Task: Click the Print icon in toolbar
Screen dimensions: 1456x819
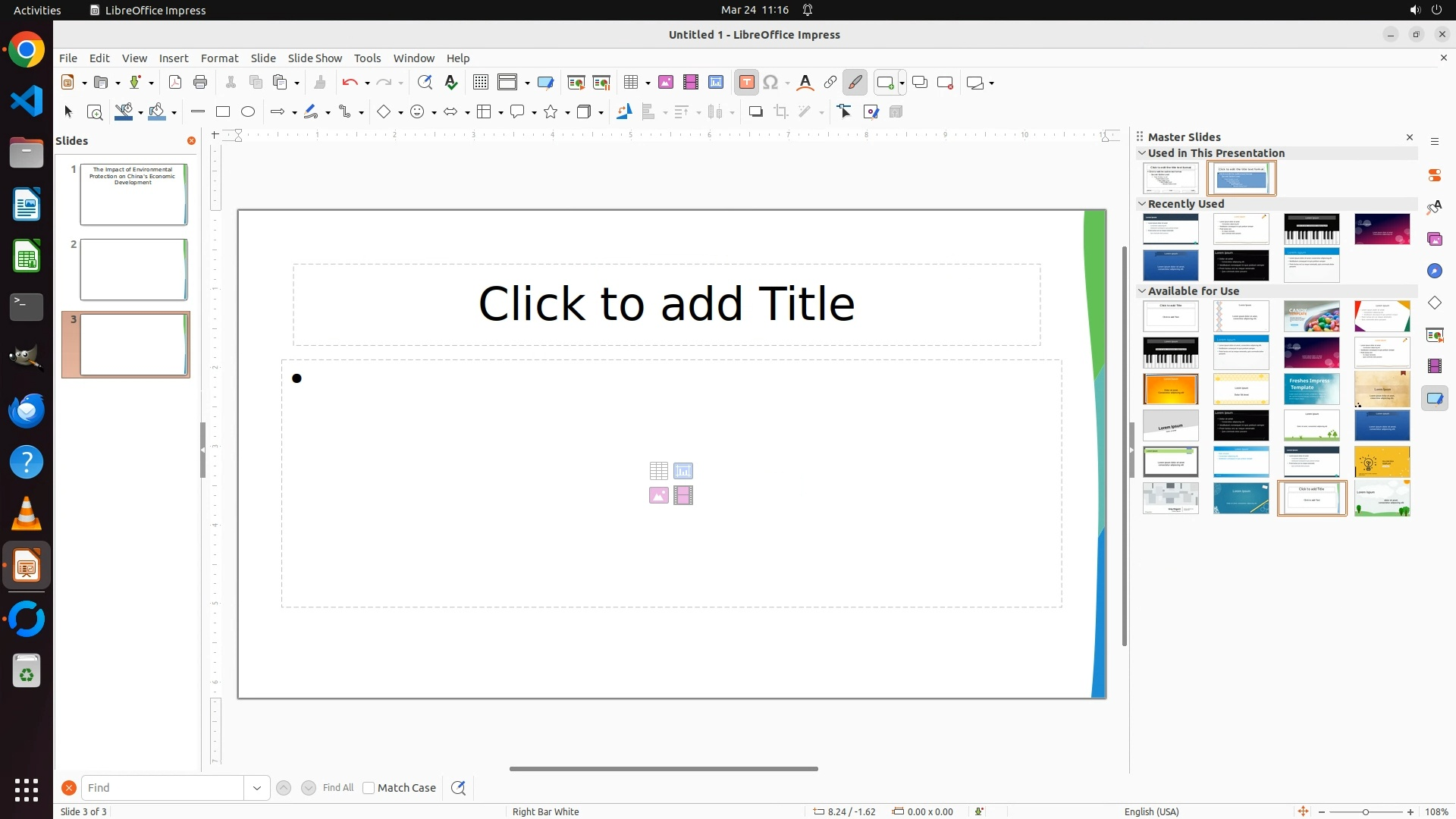Action: [x=200, y=83]
